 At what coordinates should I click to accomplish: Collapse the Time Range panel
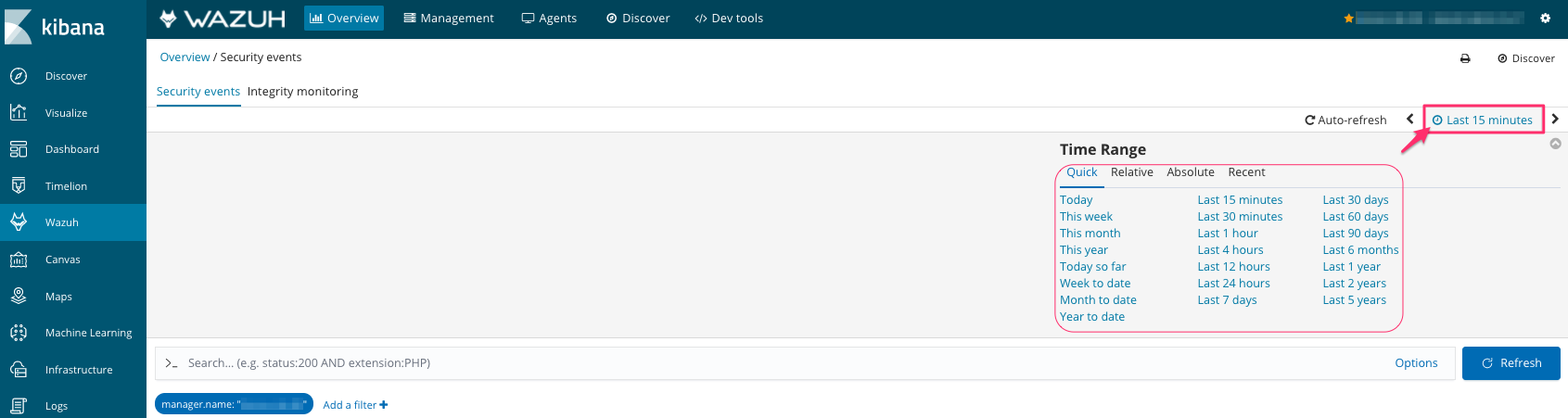pos(1555,144)
